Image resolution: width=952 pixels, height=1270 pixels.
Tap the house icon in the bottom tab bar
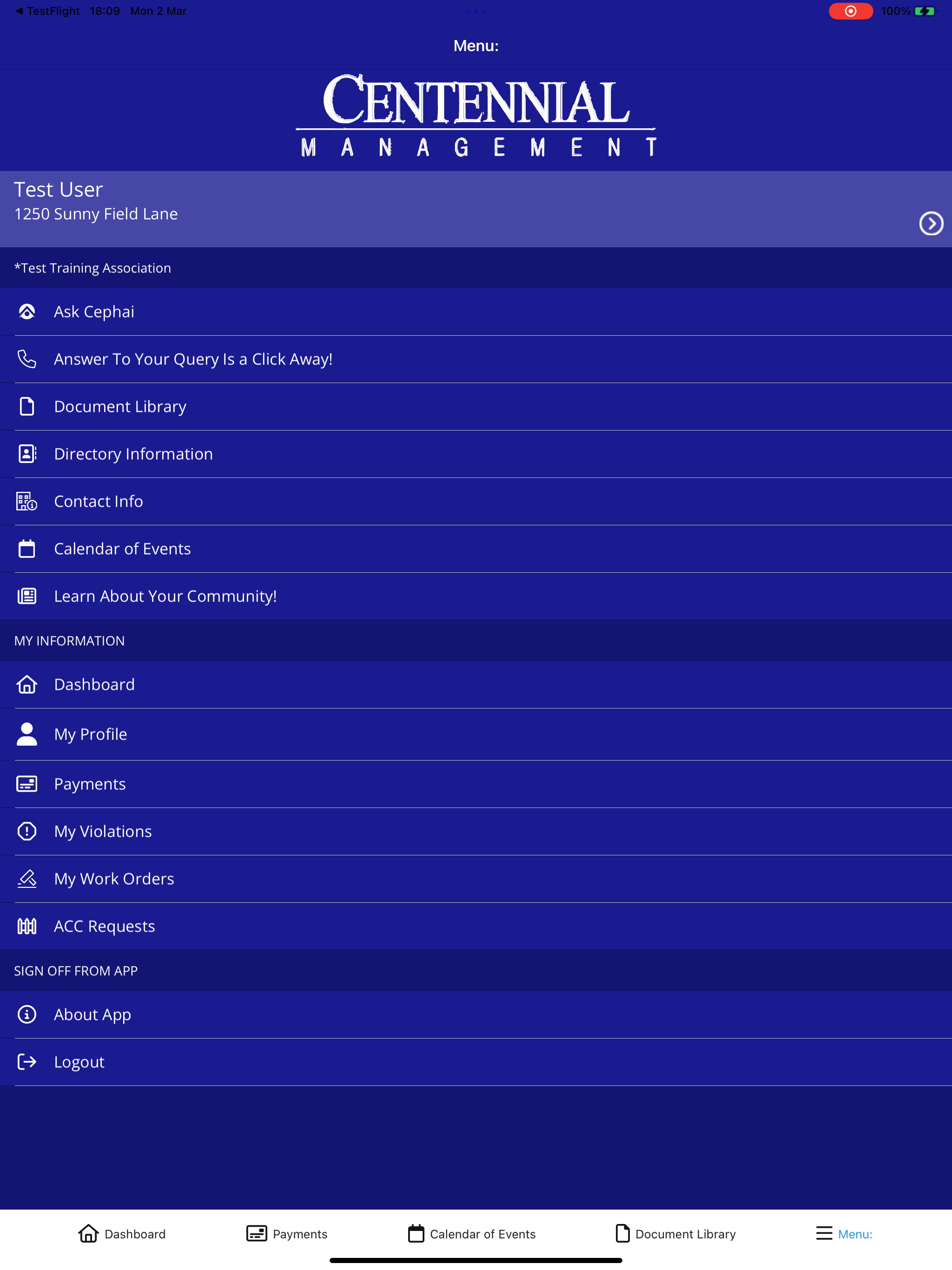pyautogui.click(x=88, y=1233)
